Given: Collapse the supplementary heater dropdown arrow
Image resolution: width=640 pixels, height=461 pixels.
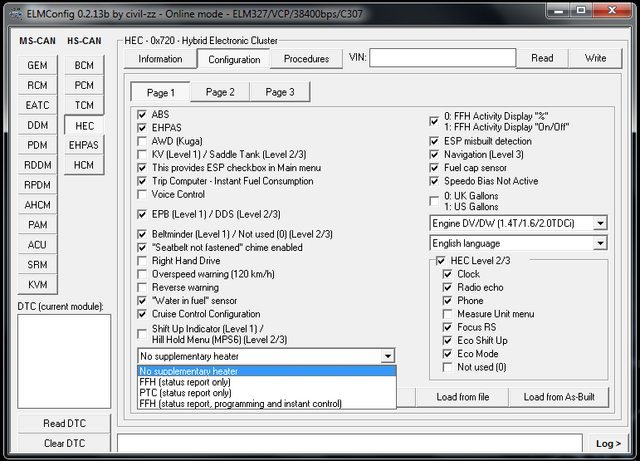Looking at the screenshot, I should pyautogui.click(x=388, y=356).
